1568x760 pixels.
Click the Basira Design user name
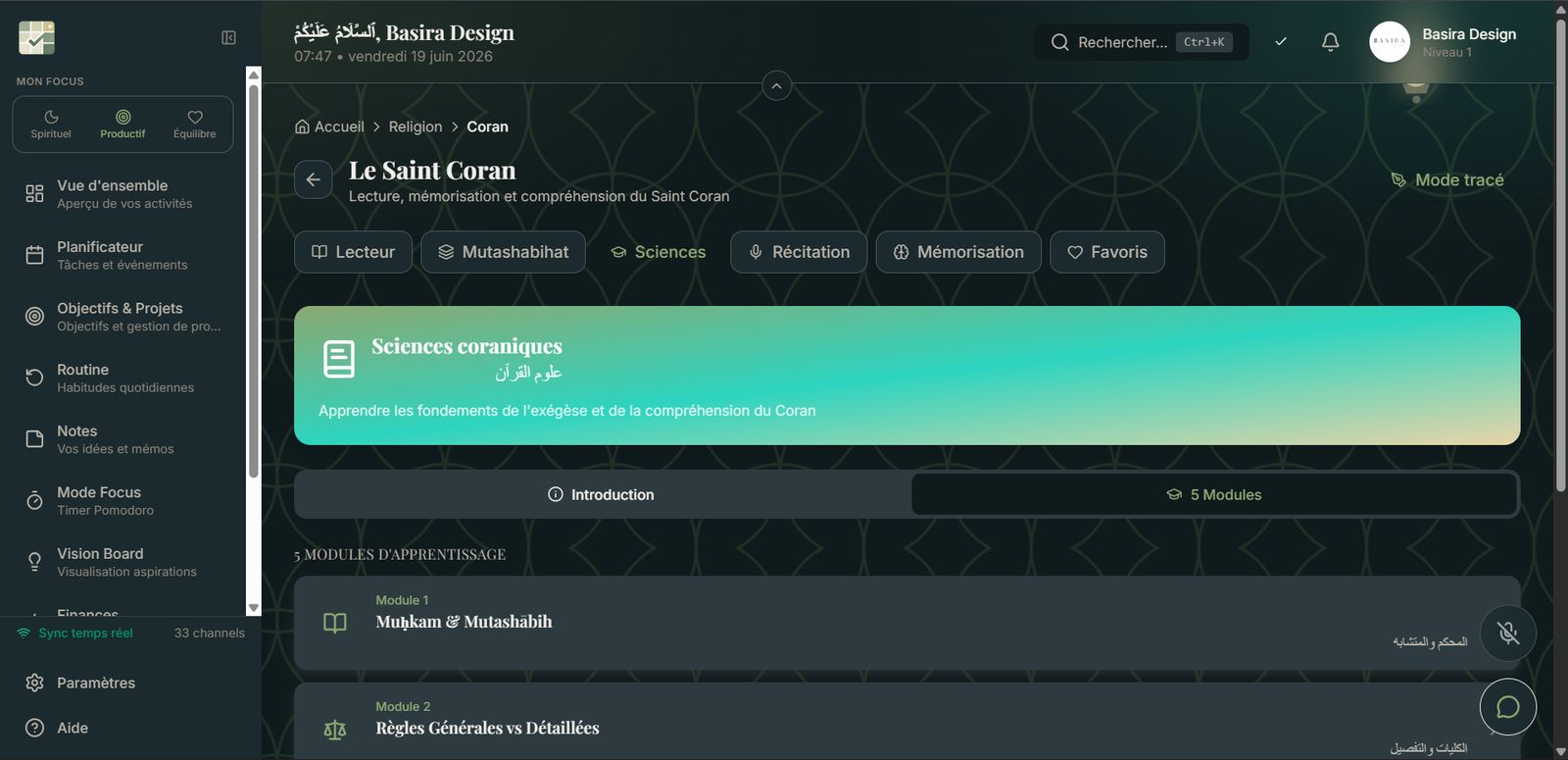pos(1469,34)
